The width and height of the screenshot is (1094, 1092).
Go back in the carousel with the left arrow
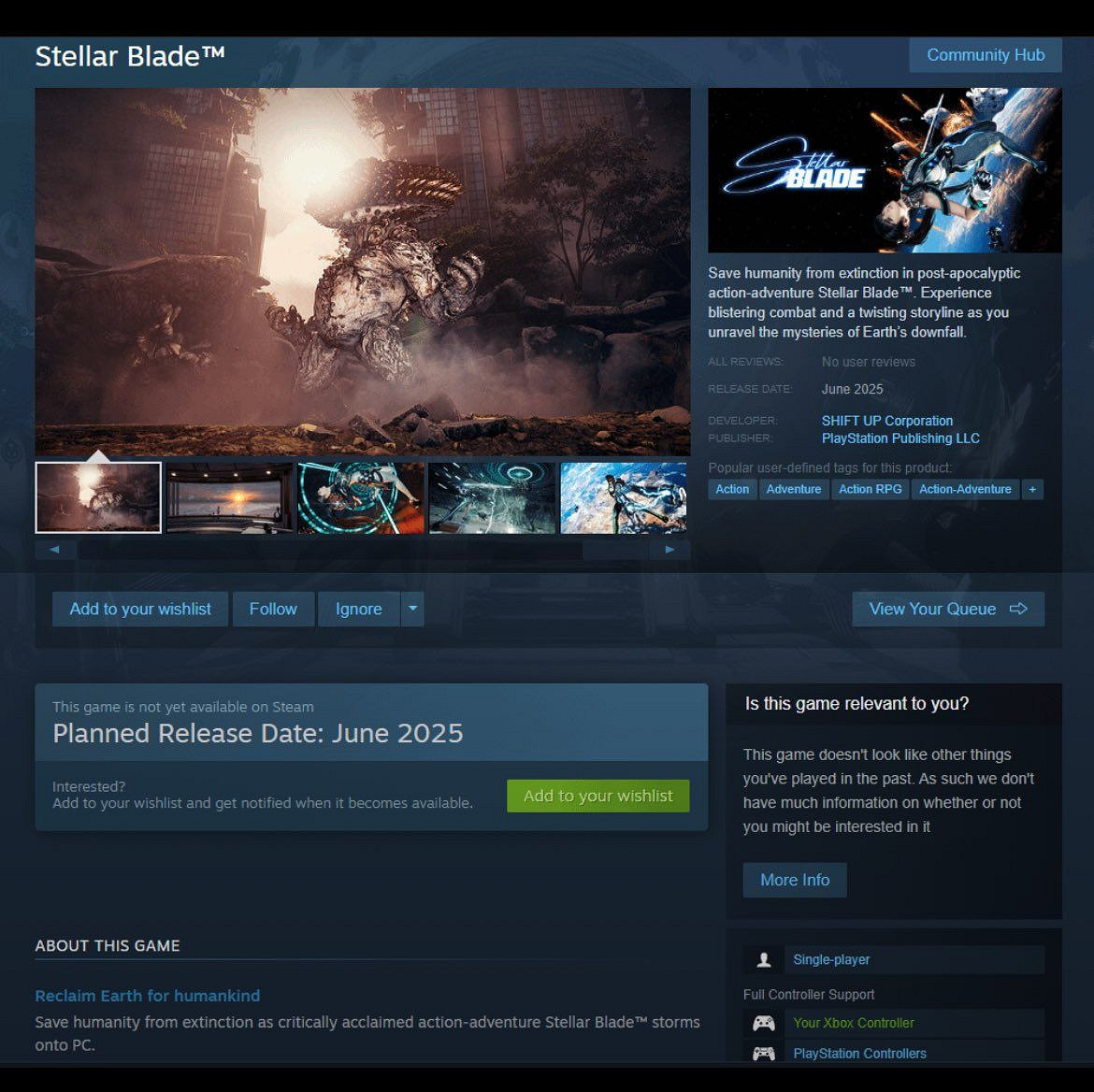click(54, 550)
